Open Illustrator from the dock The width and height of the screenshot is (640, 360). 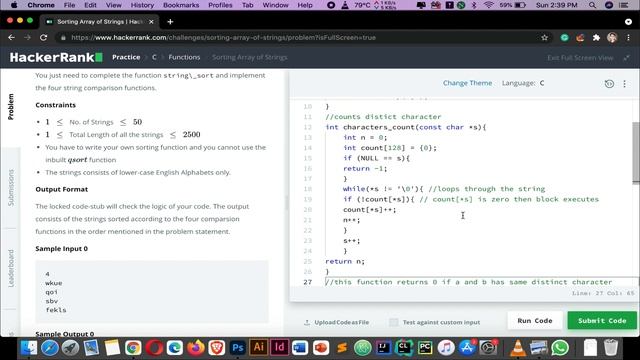point(259,347)
